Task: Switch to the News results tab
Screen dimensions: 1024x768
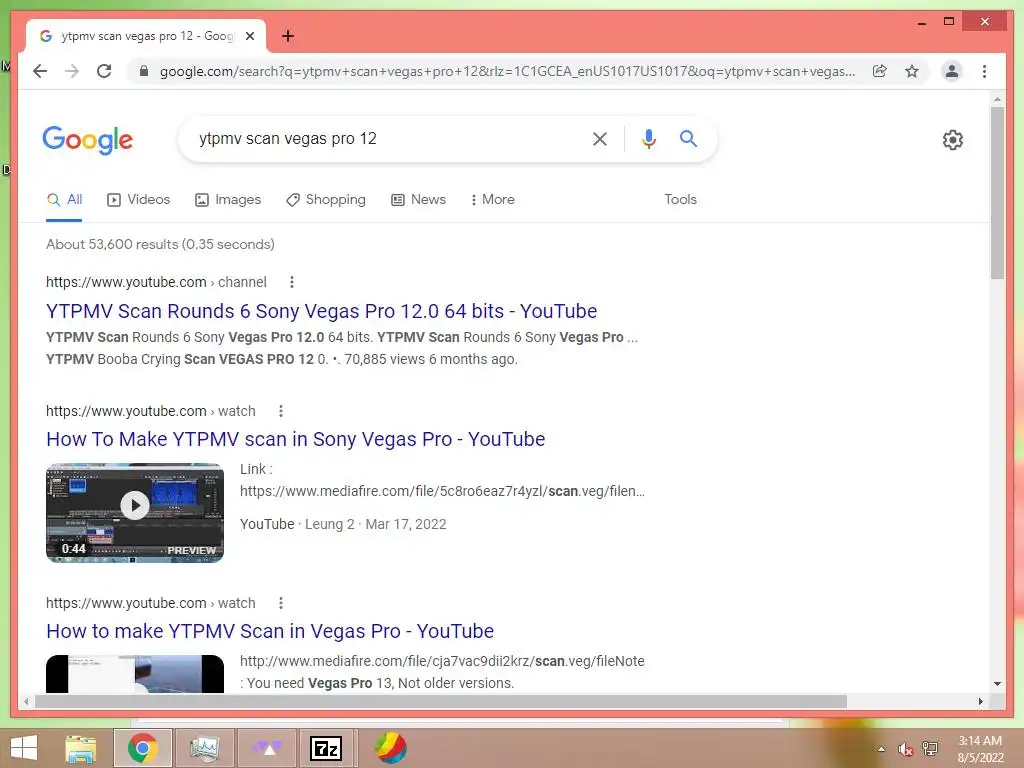Action: 419,200
